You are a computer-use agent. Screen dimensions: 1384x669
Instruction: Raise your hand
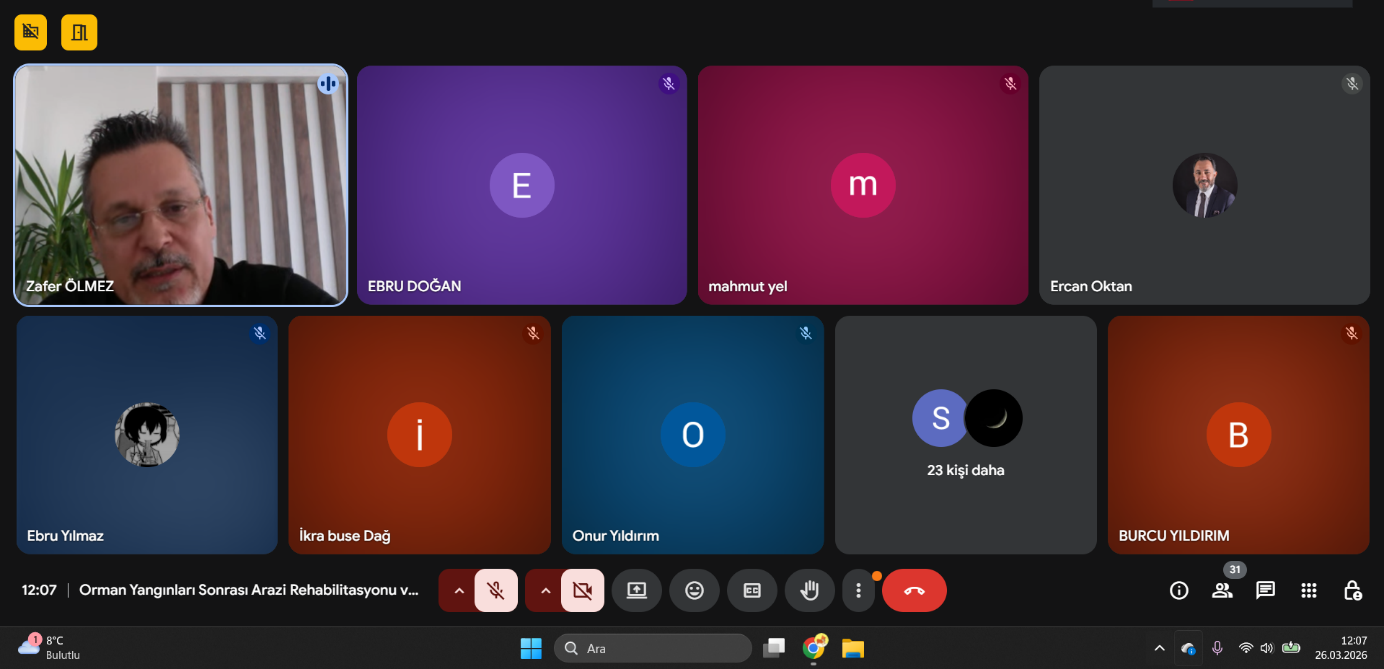pos(809,590)
